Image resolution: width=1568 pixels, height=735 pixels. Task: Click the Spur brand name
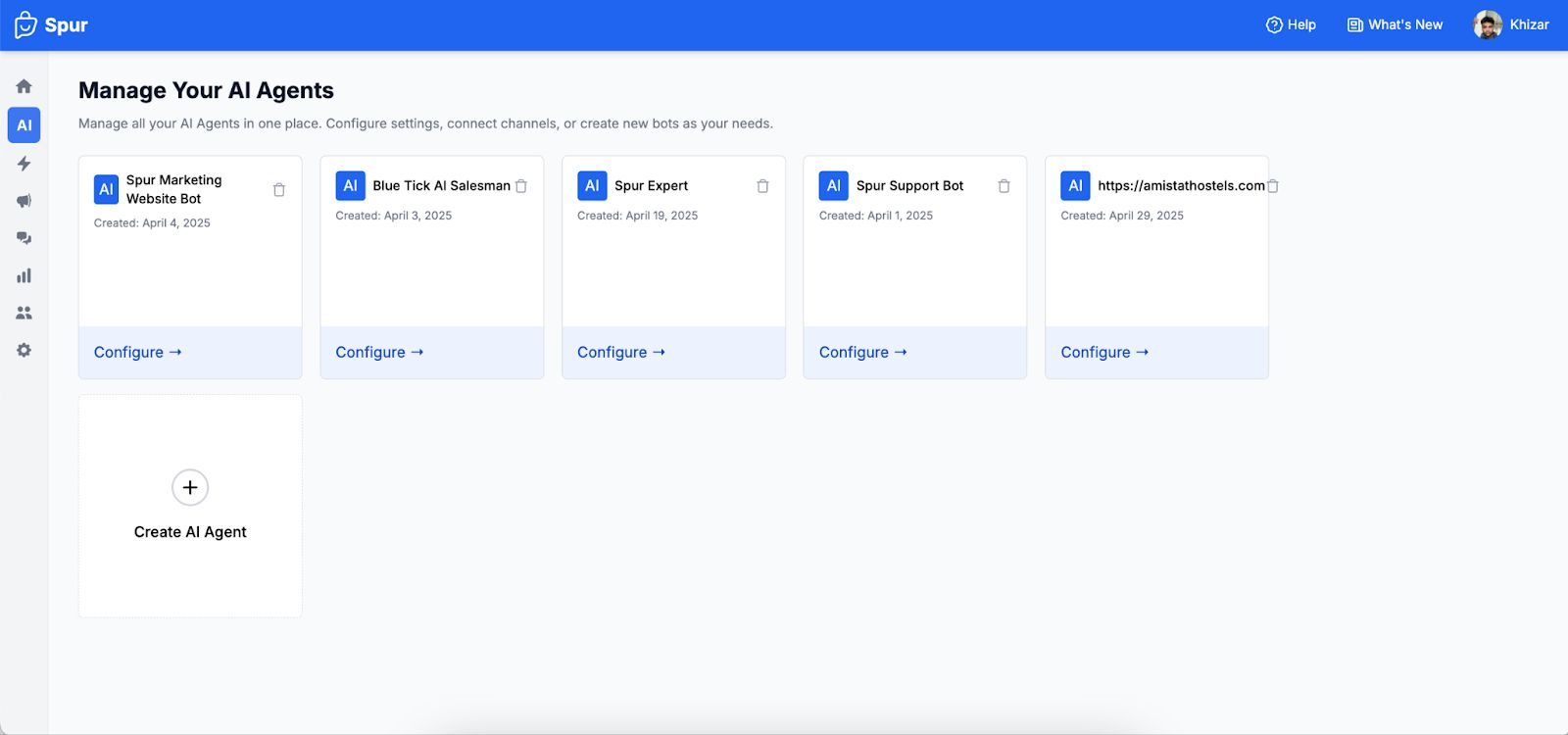[67, 25]
